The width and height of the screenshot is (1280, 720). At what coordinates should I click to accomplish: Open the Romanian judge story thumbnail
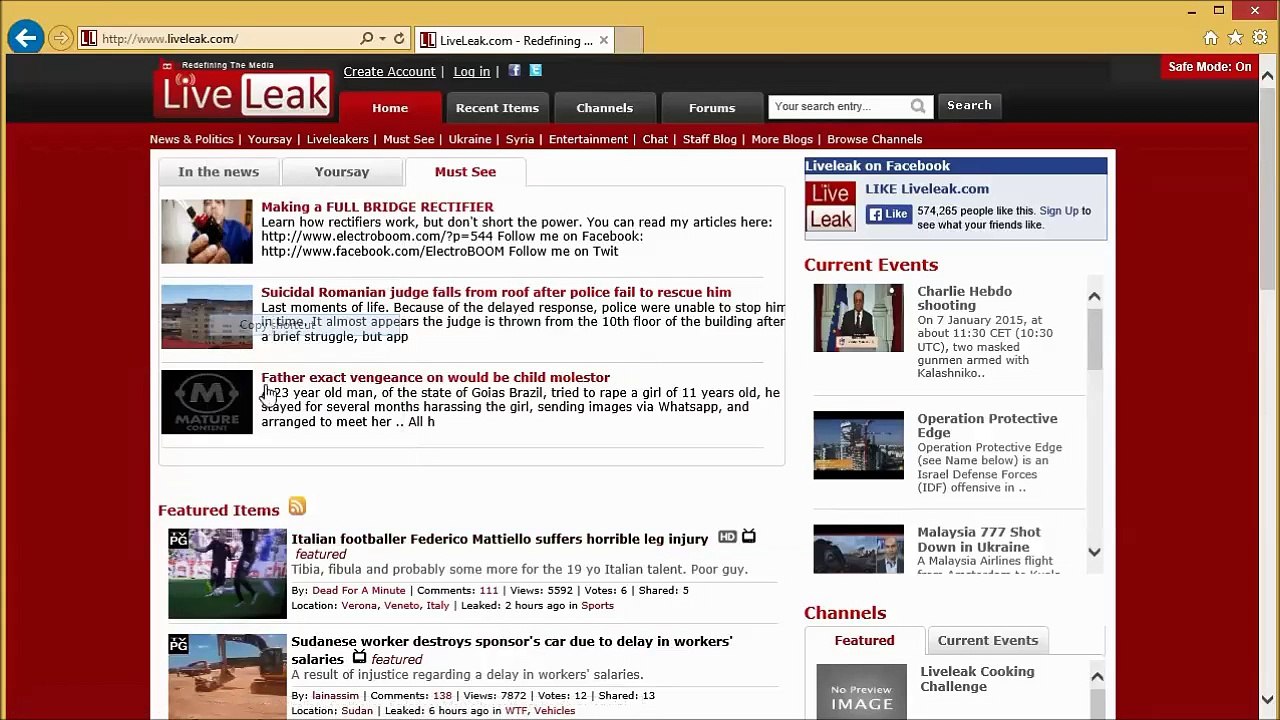coord(207,317)
